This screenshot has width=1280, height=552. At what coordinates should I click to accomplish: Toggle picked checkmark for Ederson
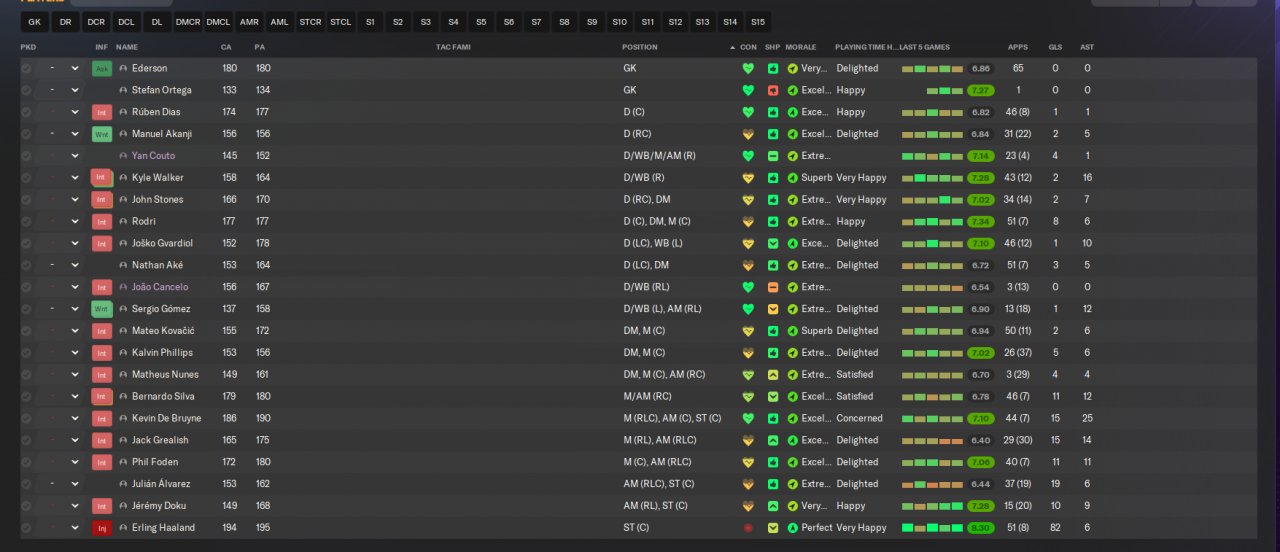[x=26, y=69]
